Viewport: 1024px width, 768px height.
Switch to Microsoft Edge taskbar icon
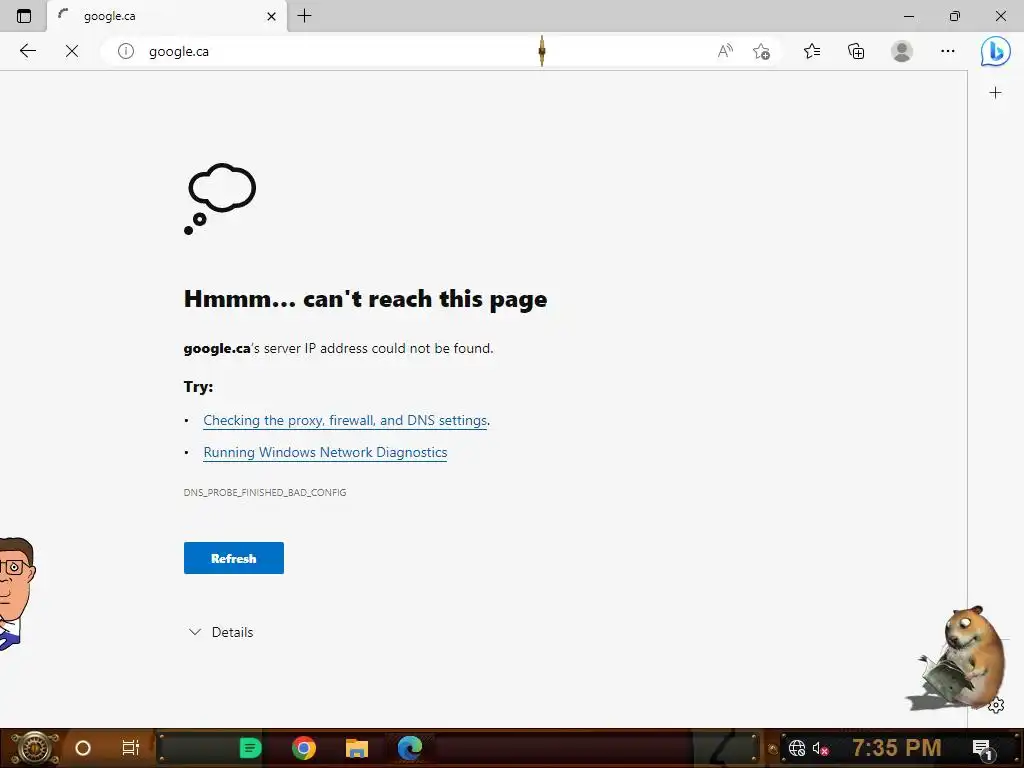coord(410,748)
